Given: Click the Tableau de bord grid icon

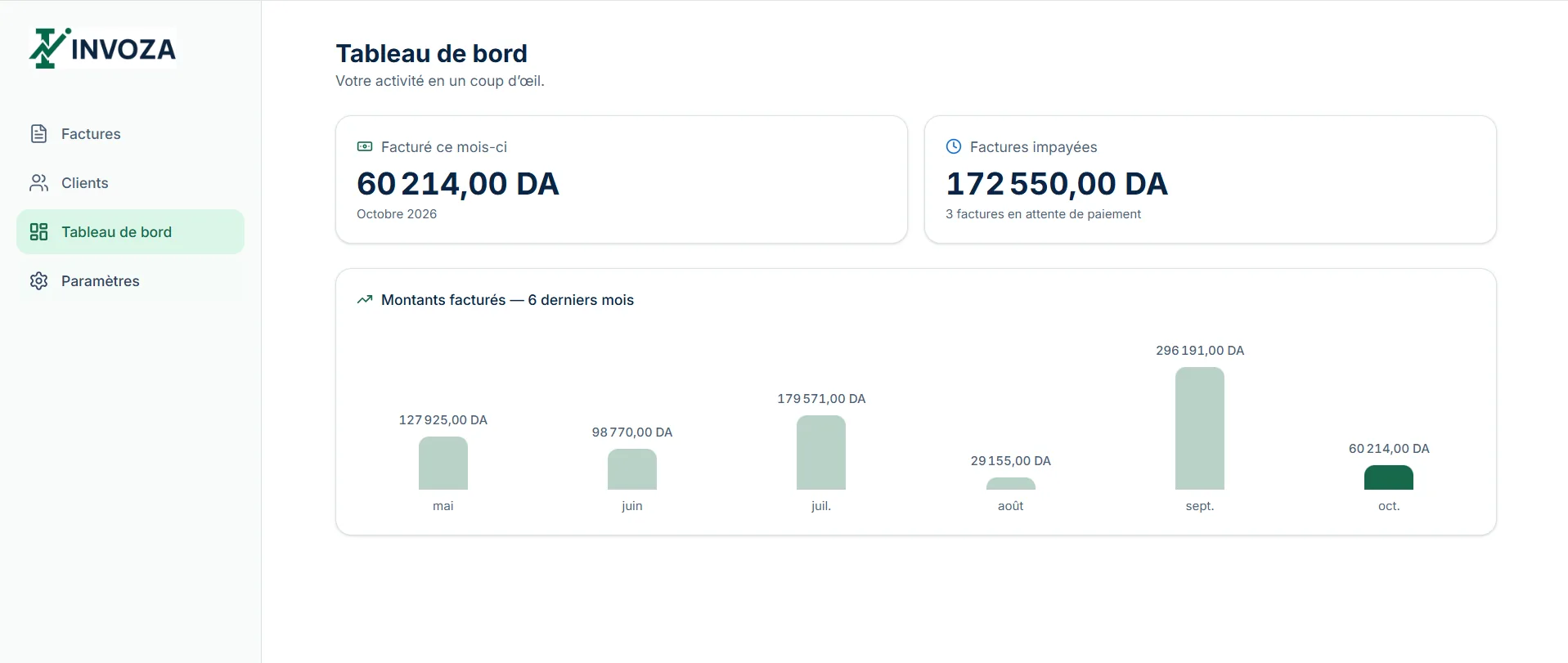Looking at the screenshot, I should pyautogui.click(x=38, y=232).
